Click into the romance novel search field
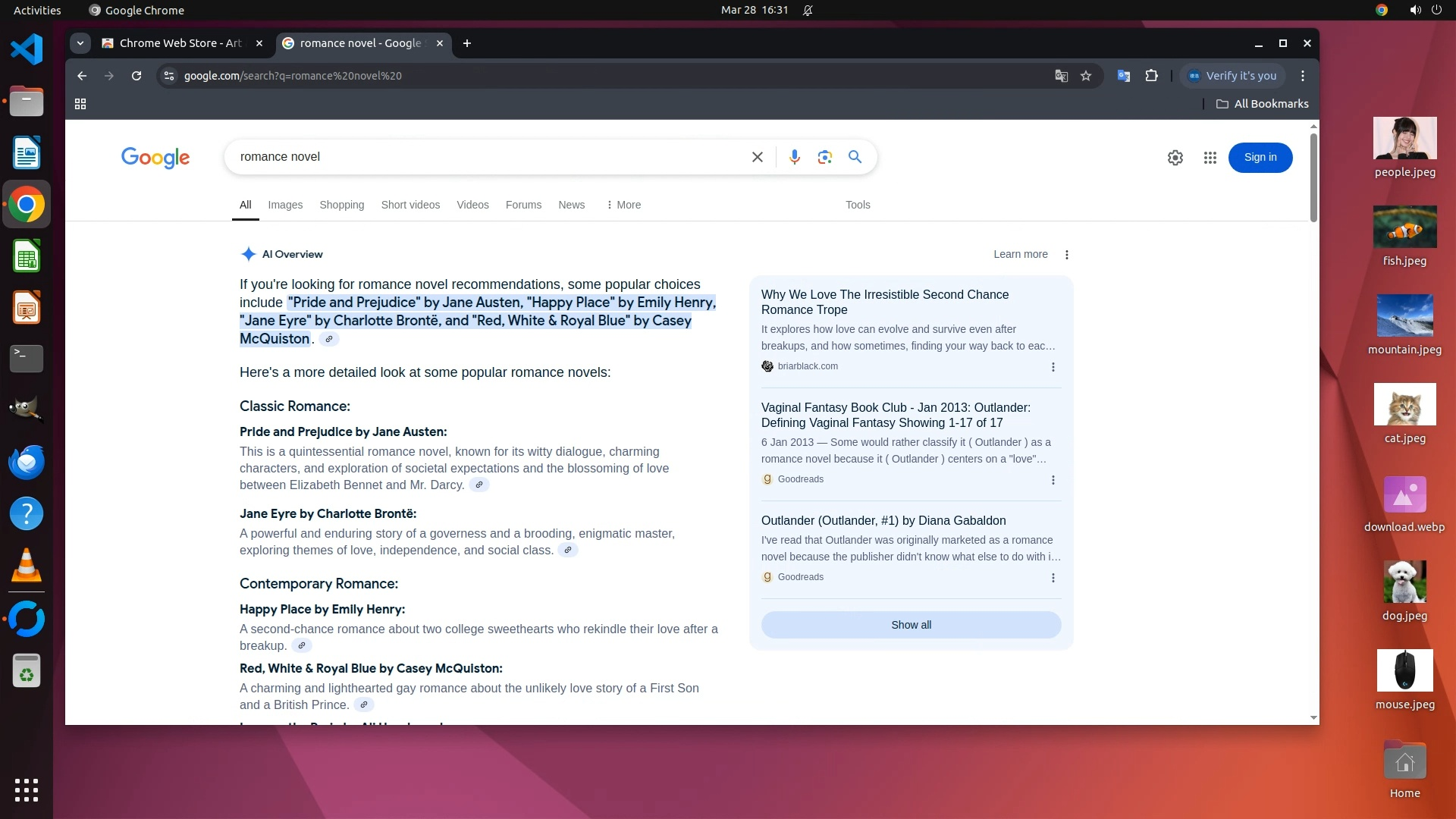1456x819 pixels. pos(485,157)
